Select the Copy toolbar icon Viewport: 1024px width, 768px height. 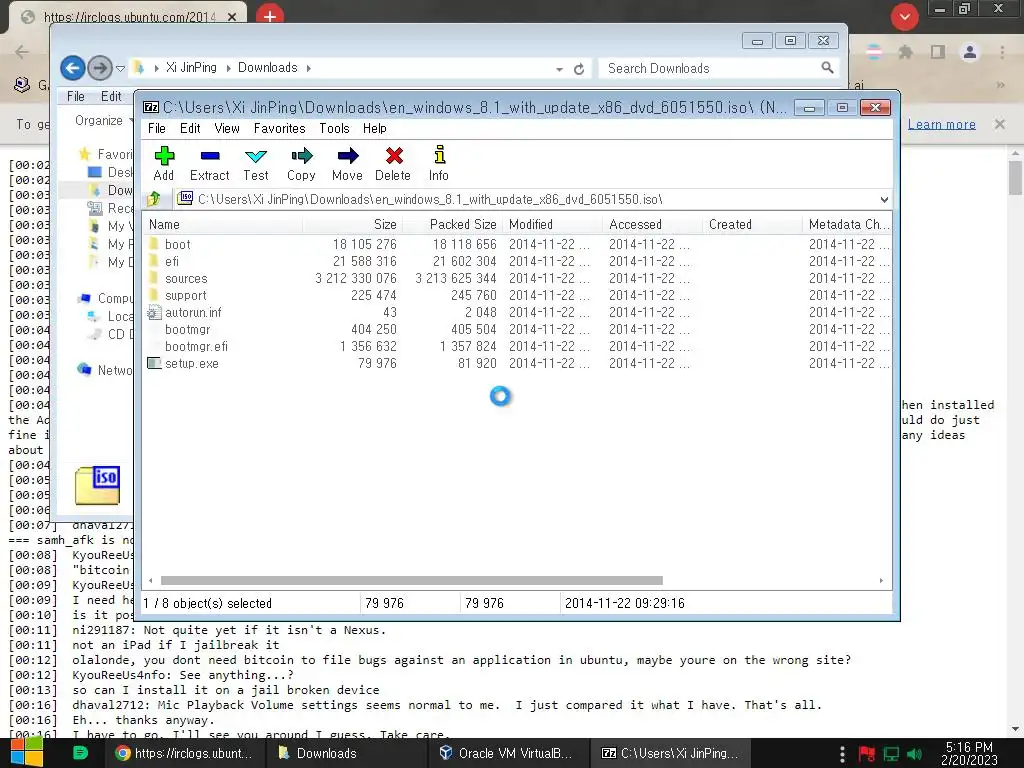[x=301, y=163]
